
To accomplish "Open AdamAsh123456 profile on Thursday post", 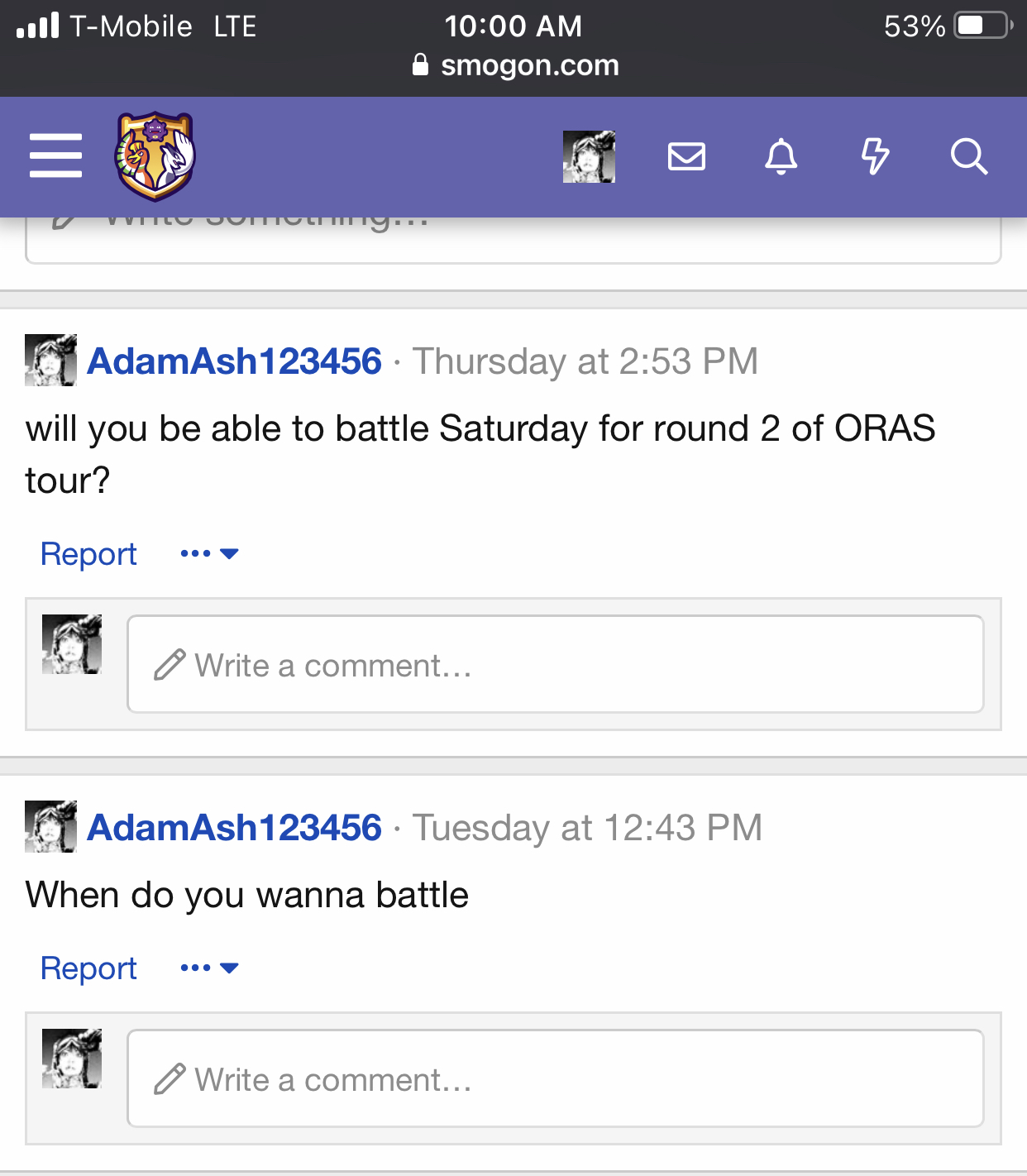I will [235, 361].
